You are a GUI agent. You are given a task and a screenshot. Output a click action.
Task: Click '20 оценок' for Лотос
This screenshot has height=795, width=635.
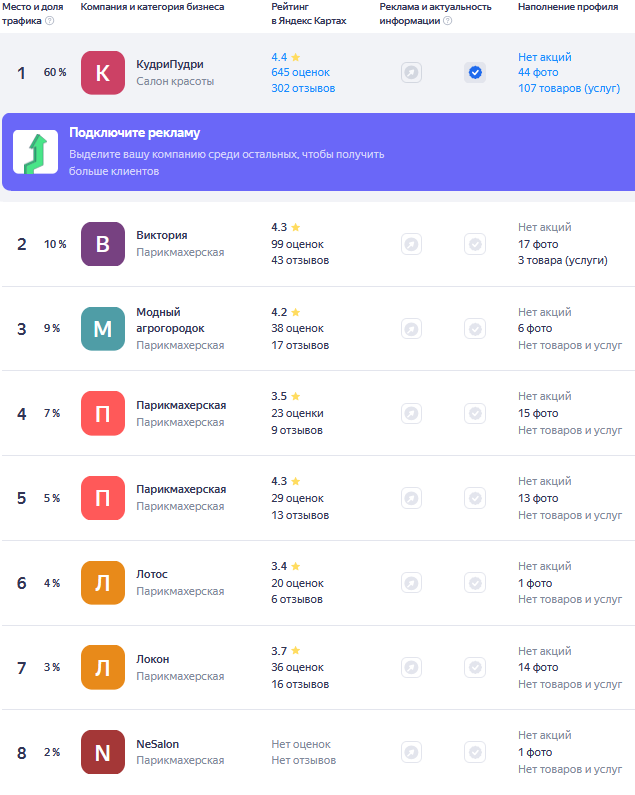297,583
